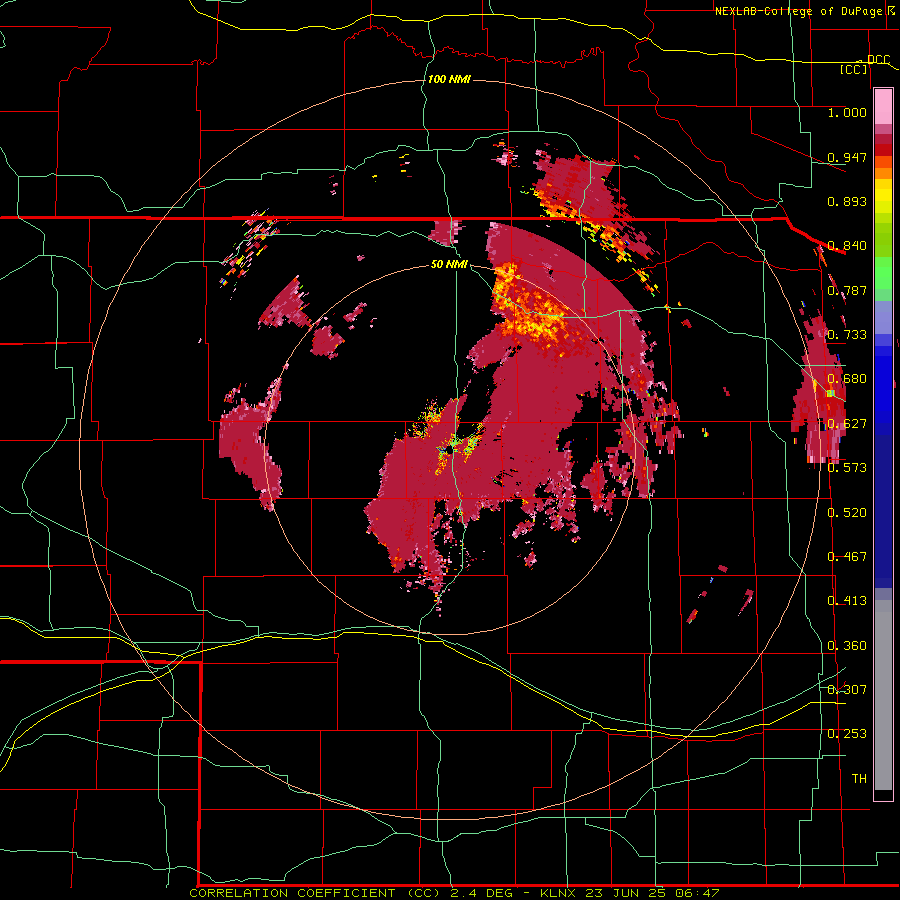Select the 0.467 scale value
This screenshot has height=900, width=900.
coord(847,557)
